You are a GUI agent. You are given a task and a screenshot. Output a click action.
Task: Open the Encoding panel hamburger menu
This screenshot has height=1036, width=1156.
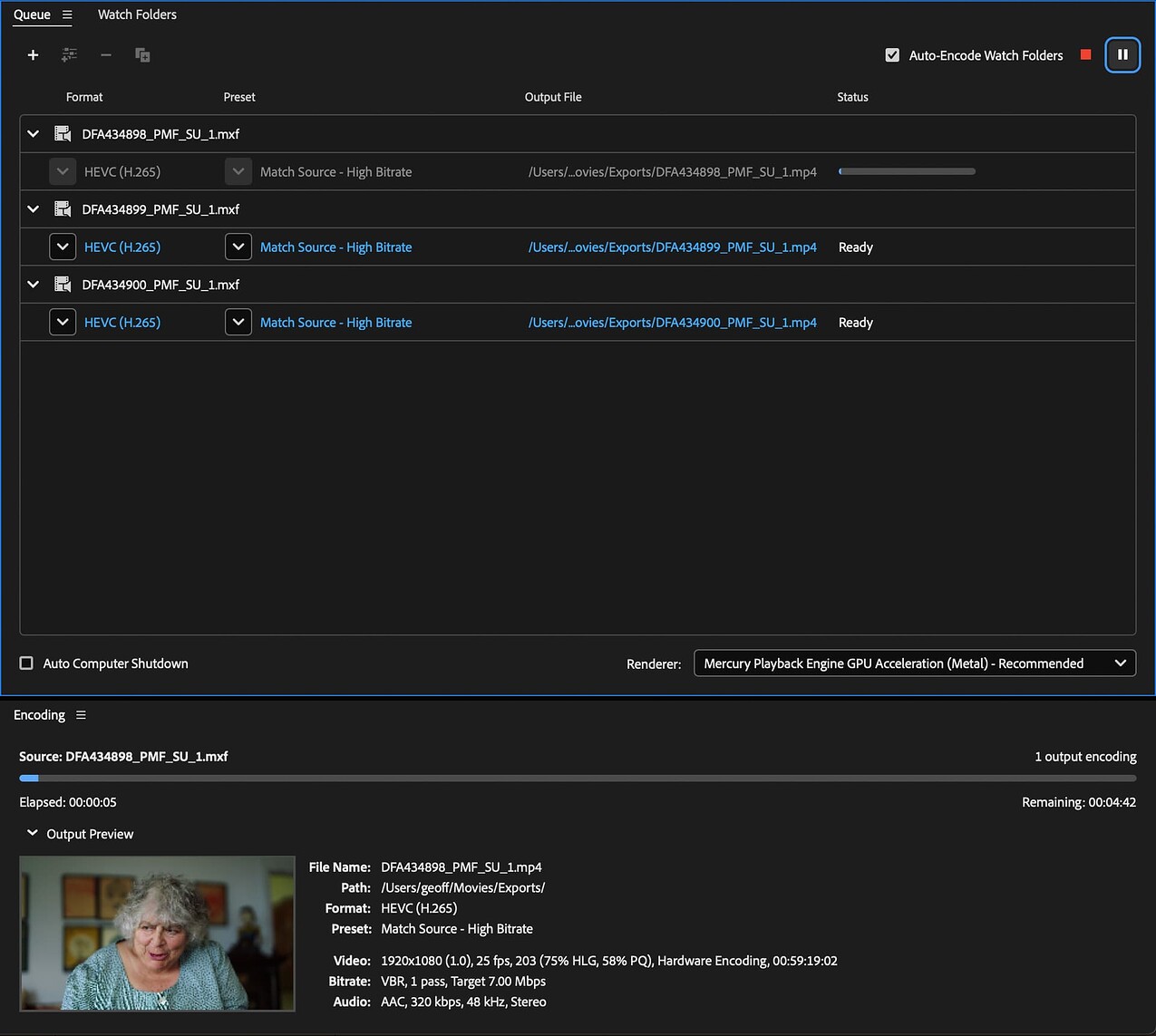tap(81, 714)
